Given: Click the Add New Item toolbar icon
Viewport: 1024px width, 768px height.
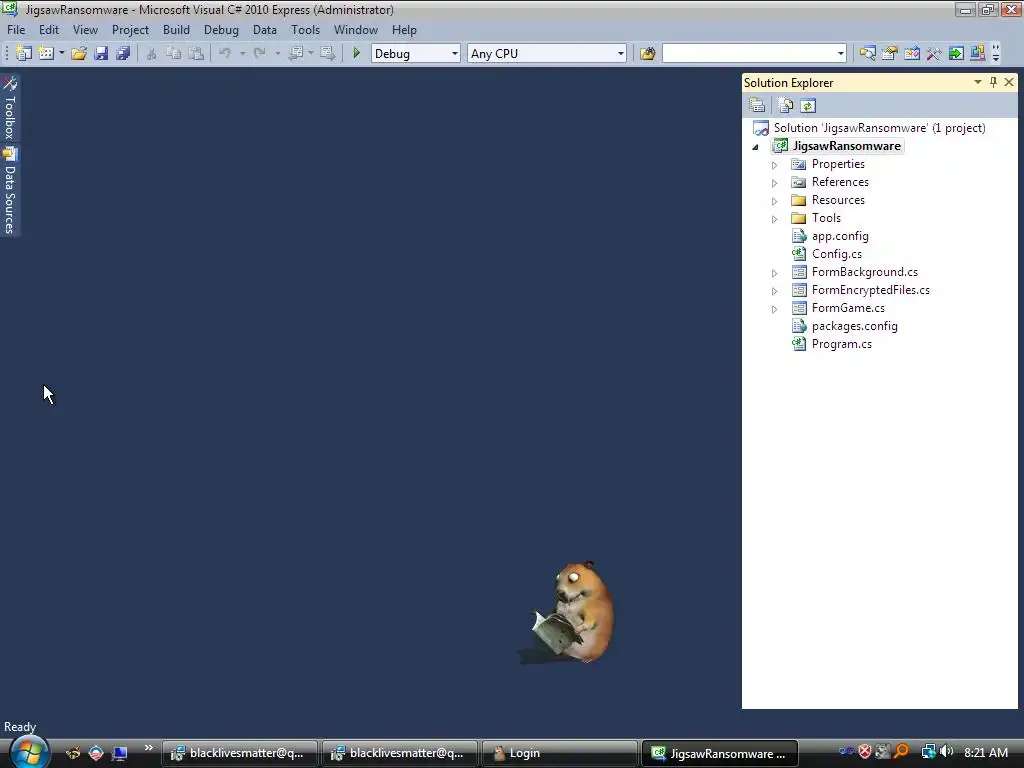Looking at the screenshot, I should (46, 54).
